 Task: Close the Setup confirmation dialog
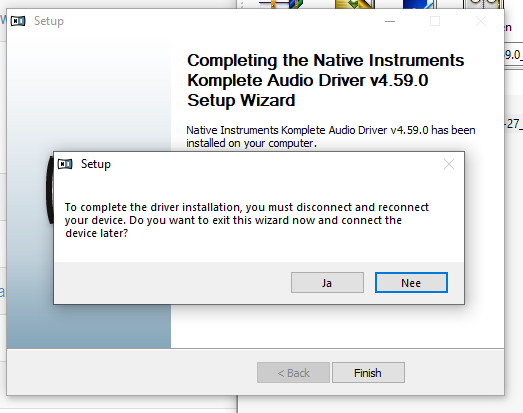point(449,164)
